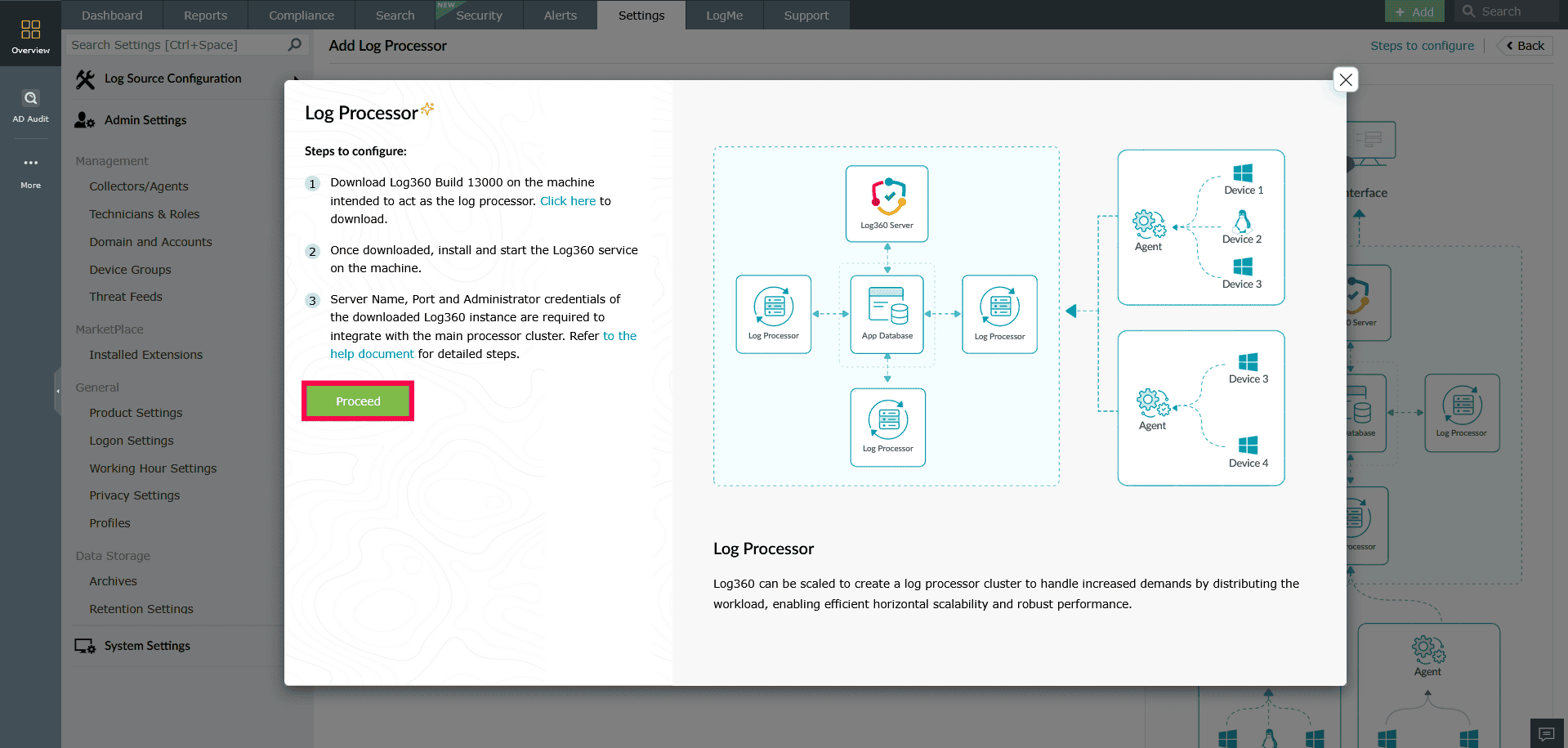Open the chat feedback icon
1568x748 pixels.
click(1547, 733)
